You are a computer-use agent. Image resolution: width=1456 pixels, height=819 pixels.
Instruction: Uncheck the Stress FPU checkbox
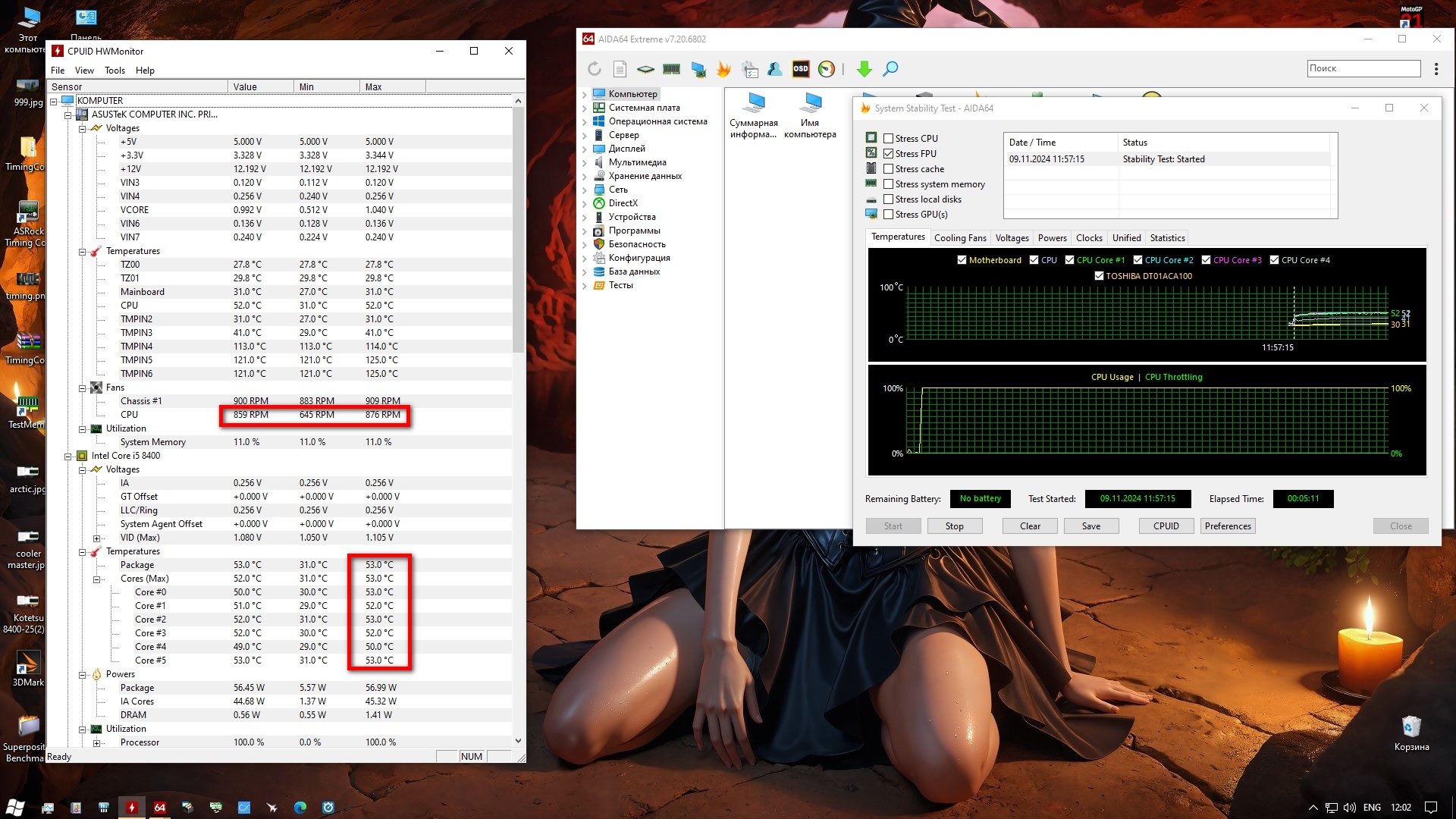click(888, 154)
